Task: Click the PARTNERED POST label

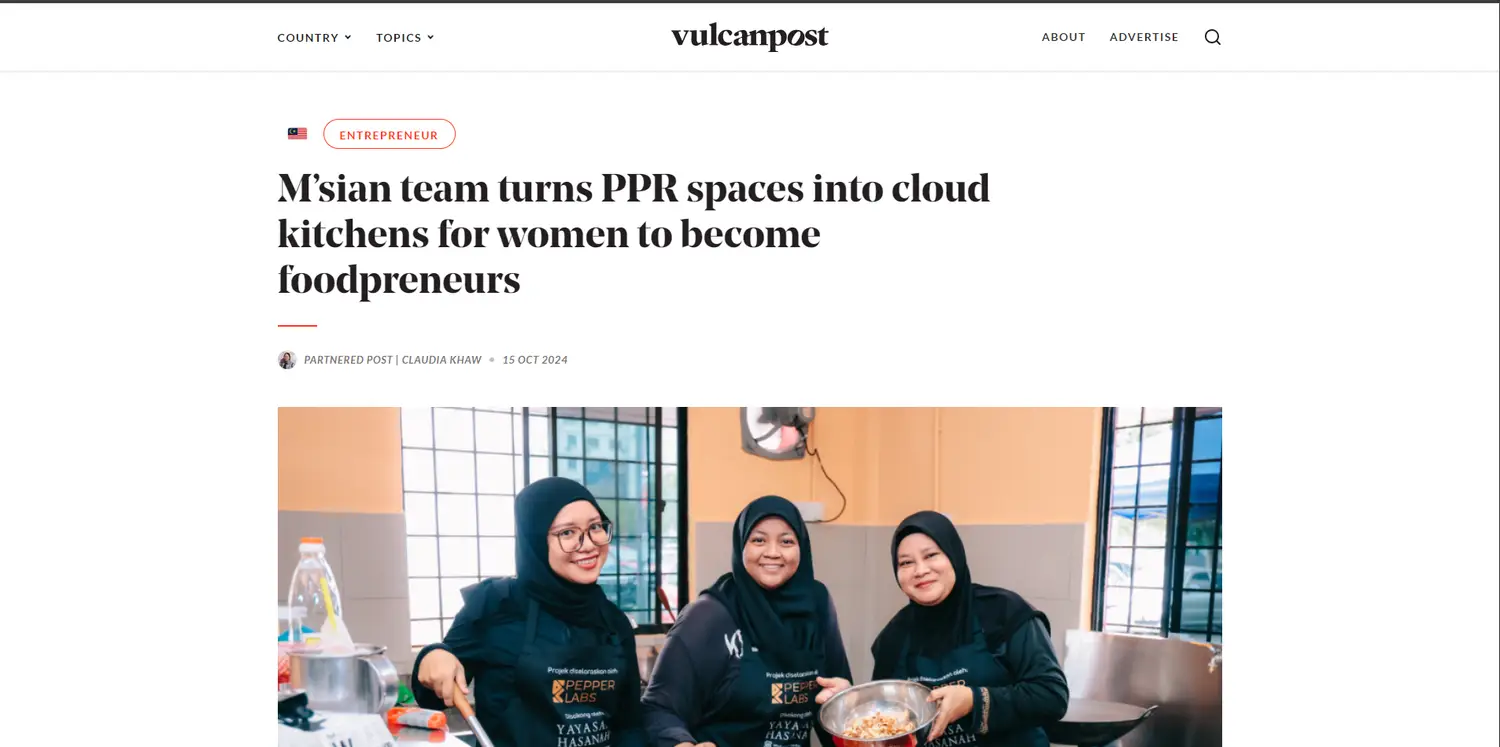Action: point(348,360)
